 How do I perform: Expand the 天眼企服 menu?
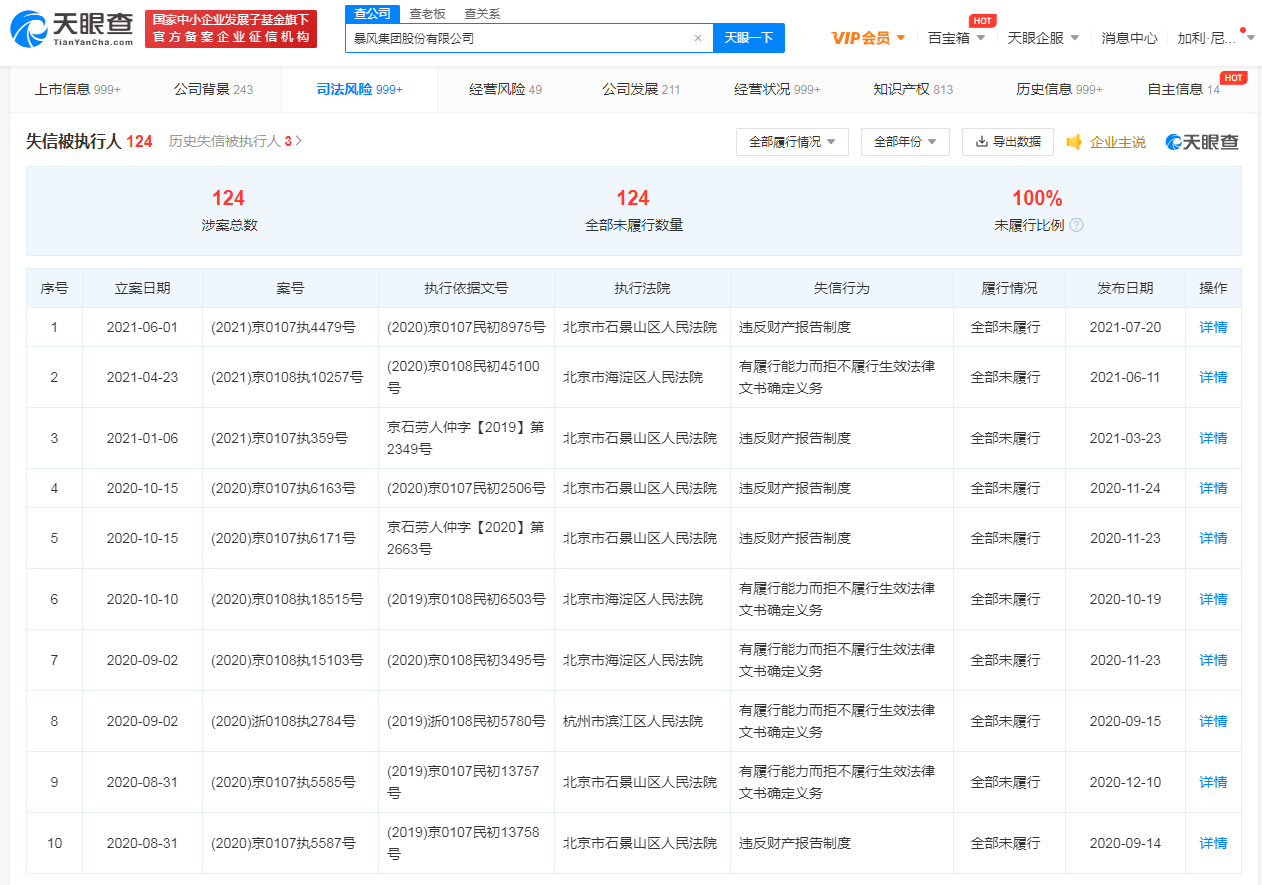coord(1043,38)
